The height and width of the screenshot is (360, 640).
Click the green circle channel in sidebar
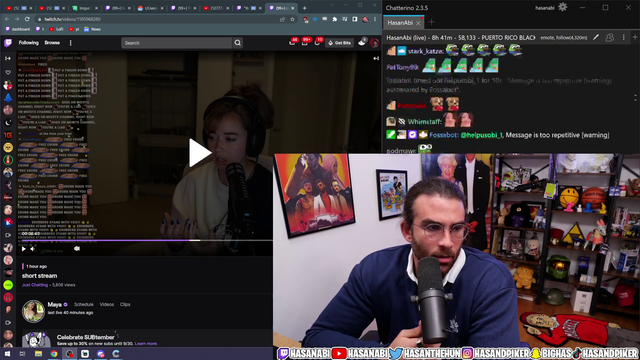click(8, 285)
